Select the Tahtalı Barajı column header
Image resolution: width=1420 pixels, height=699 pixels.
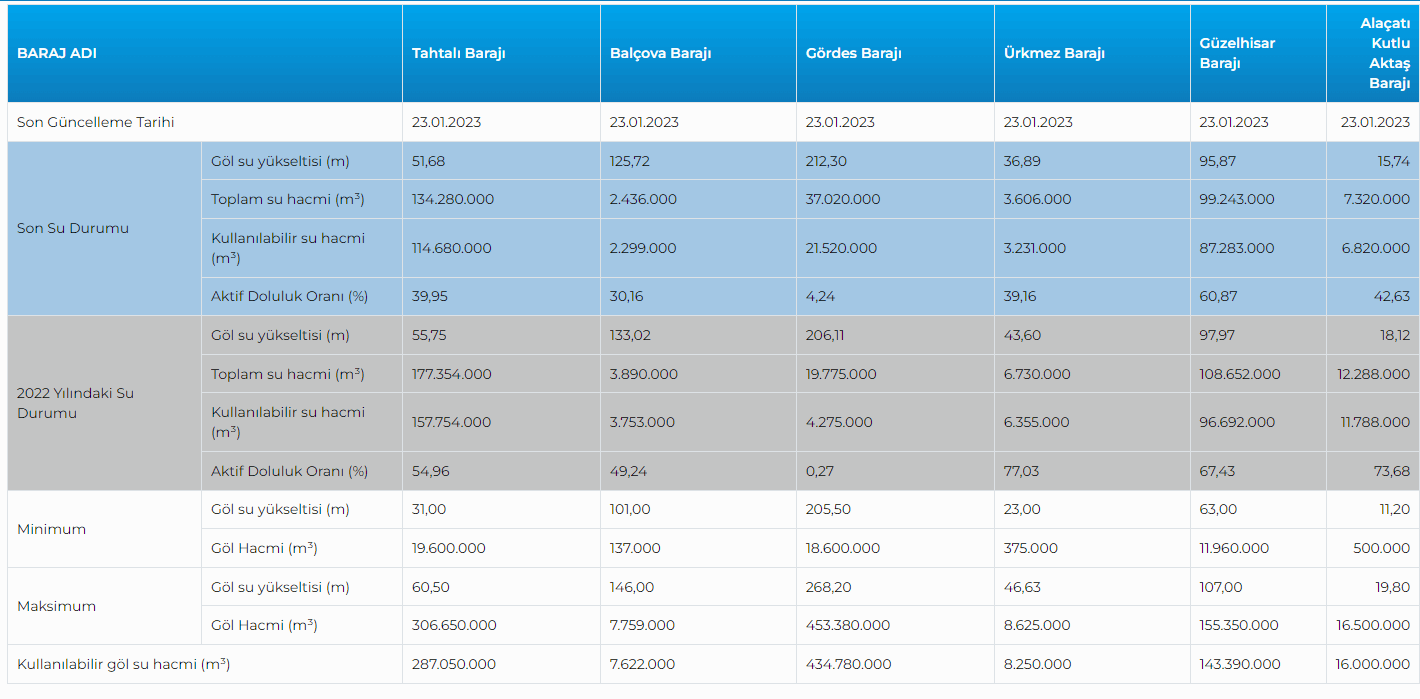458,53
